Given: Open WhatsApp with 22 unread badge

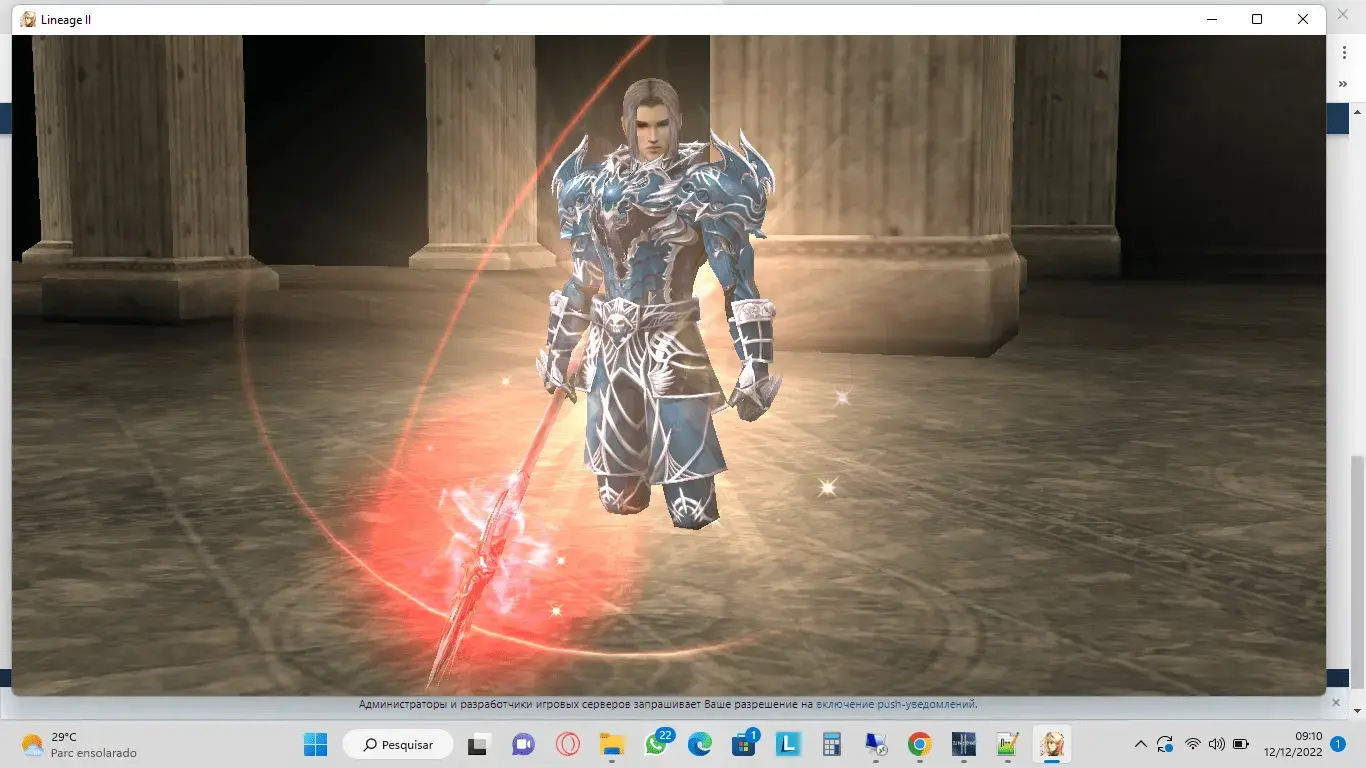Looking at the screenshot, I should coord(657,744).
